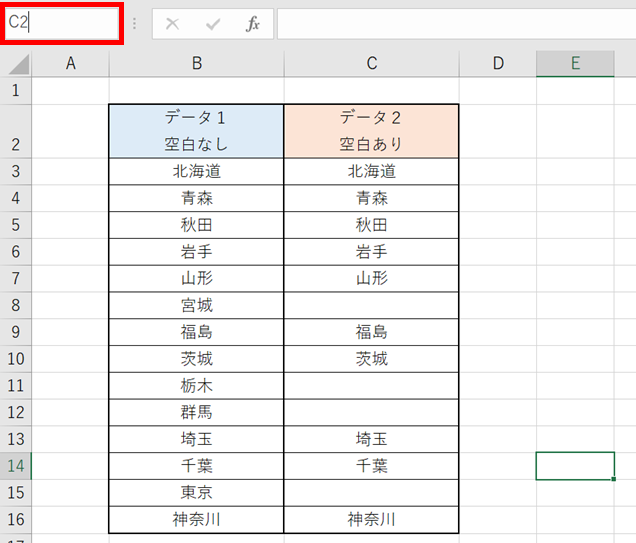
Task: Select row 2 header
Action: tap(15, 130)
